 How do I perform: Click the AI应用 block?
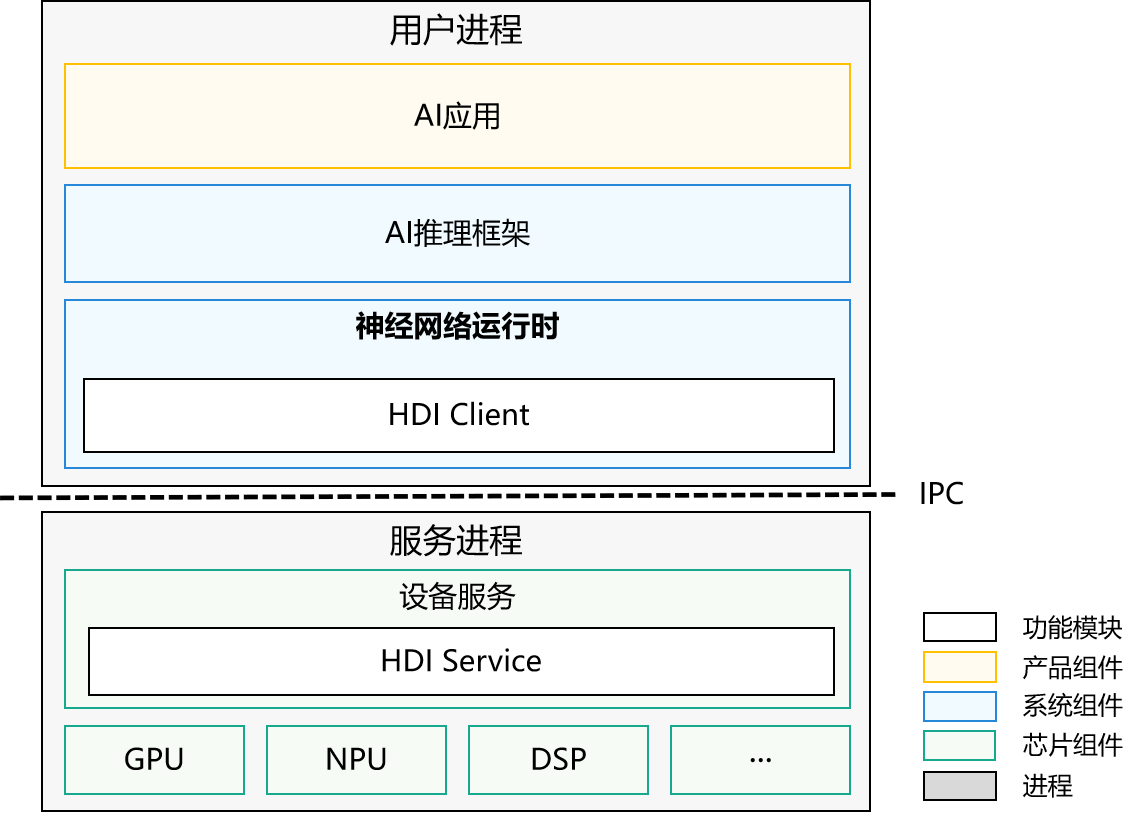[x=456, y=115]
